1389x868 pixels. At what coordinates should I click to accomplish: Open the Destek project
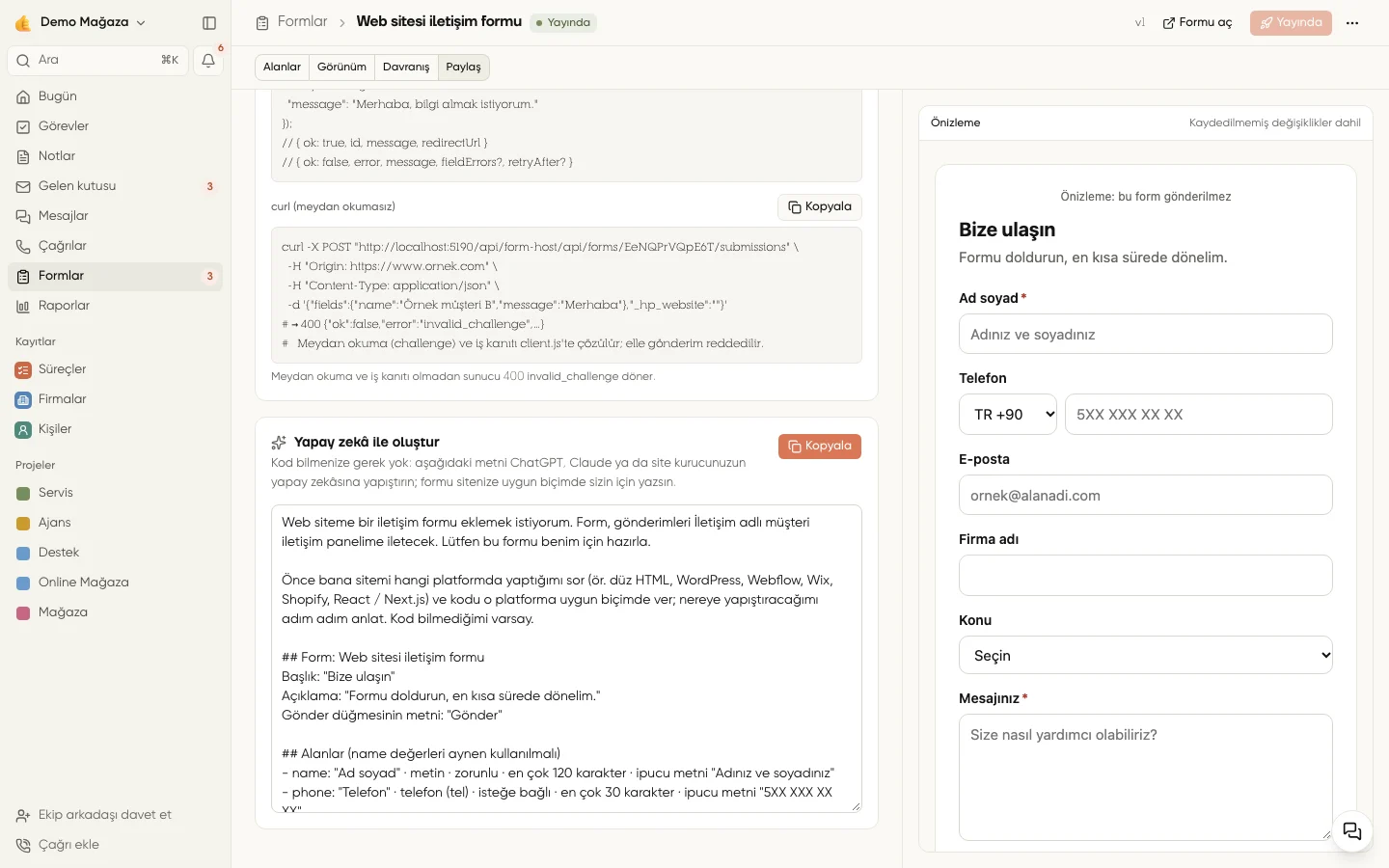point(115,553)
